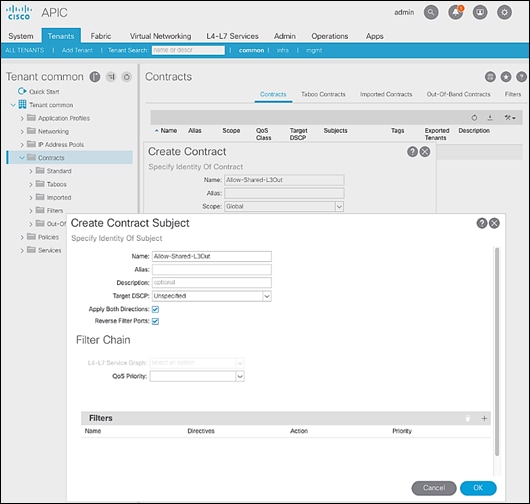Click the user profile icon next to the bell
Viewport: 530px width, 504px height.
point(480,13)
